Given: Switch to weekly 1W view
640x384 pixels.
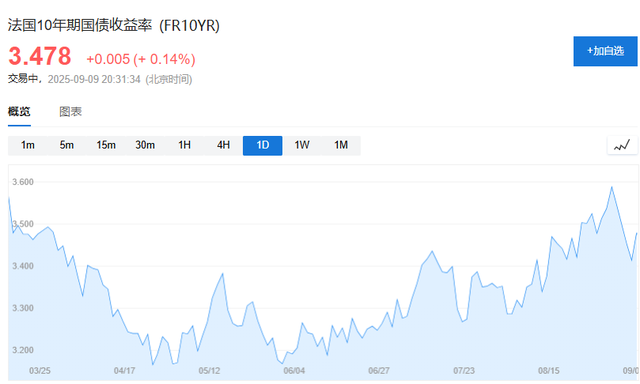Looking at the screenshot, I should (302, 145).
